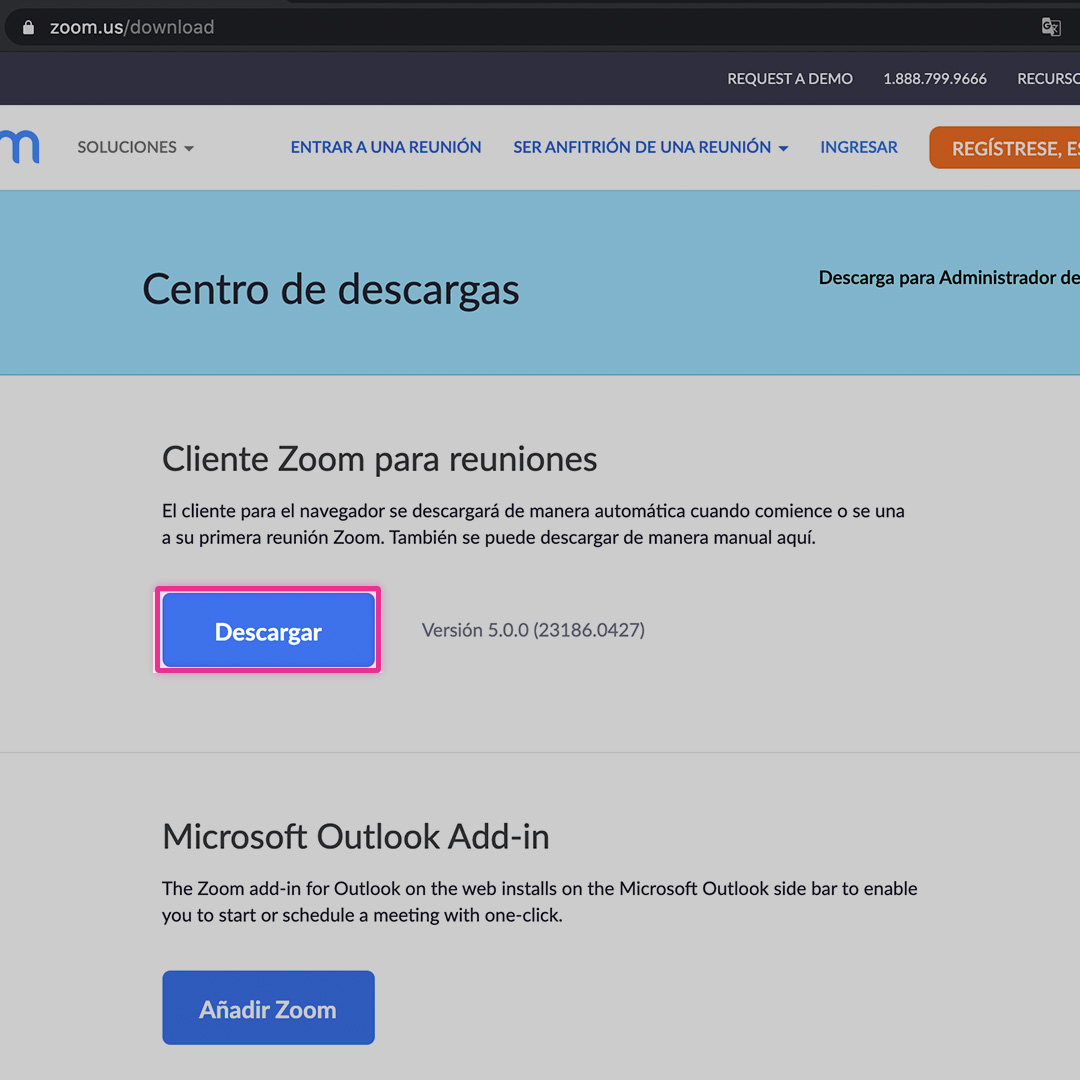
Task: Open Descarga para Administrador link
Action: [949, 278]
